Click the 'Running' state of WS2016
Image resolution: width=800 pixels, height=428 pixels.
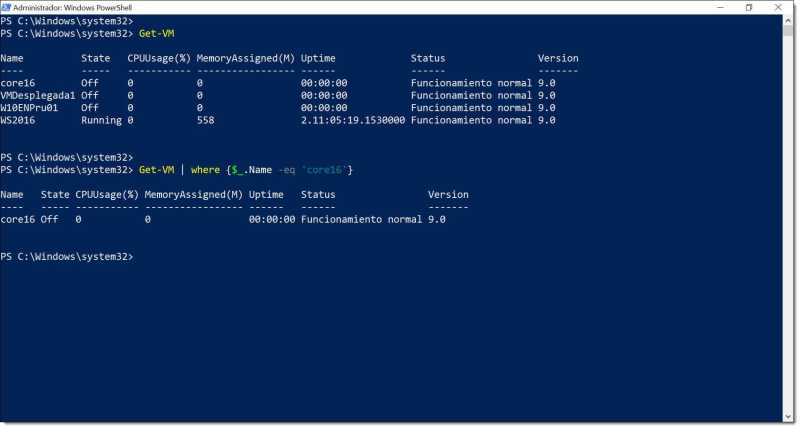tap(101, 121)
